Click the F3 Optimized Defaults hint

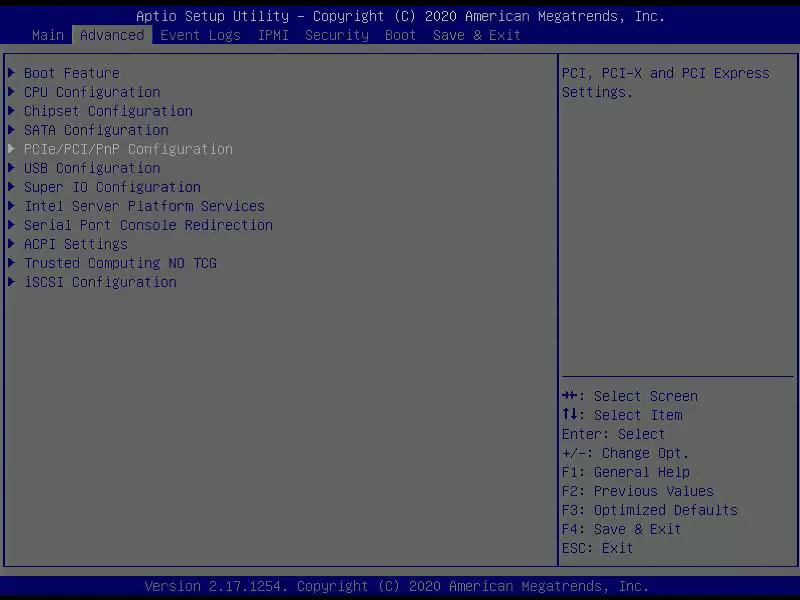pyautogui.click(x=649, y=510)
